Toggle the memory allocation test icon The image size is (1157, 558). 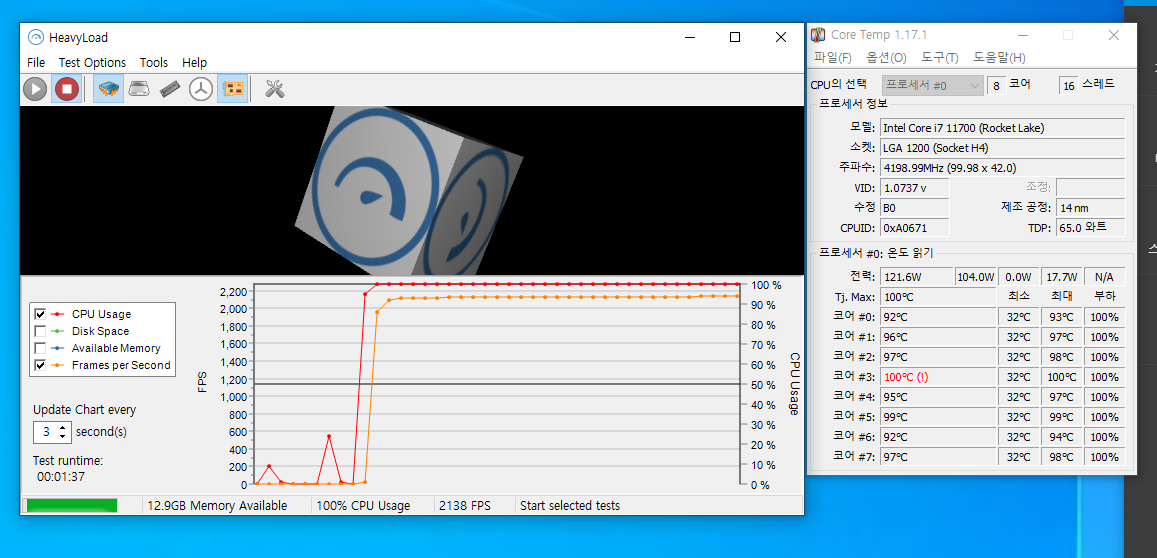(170, 89)
